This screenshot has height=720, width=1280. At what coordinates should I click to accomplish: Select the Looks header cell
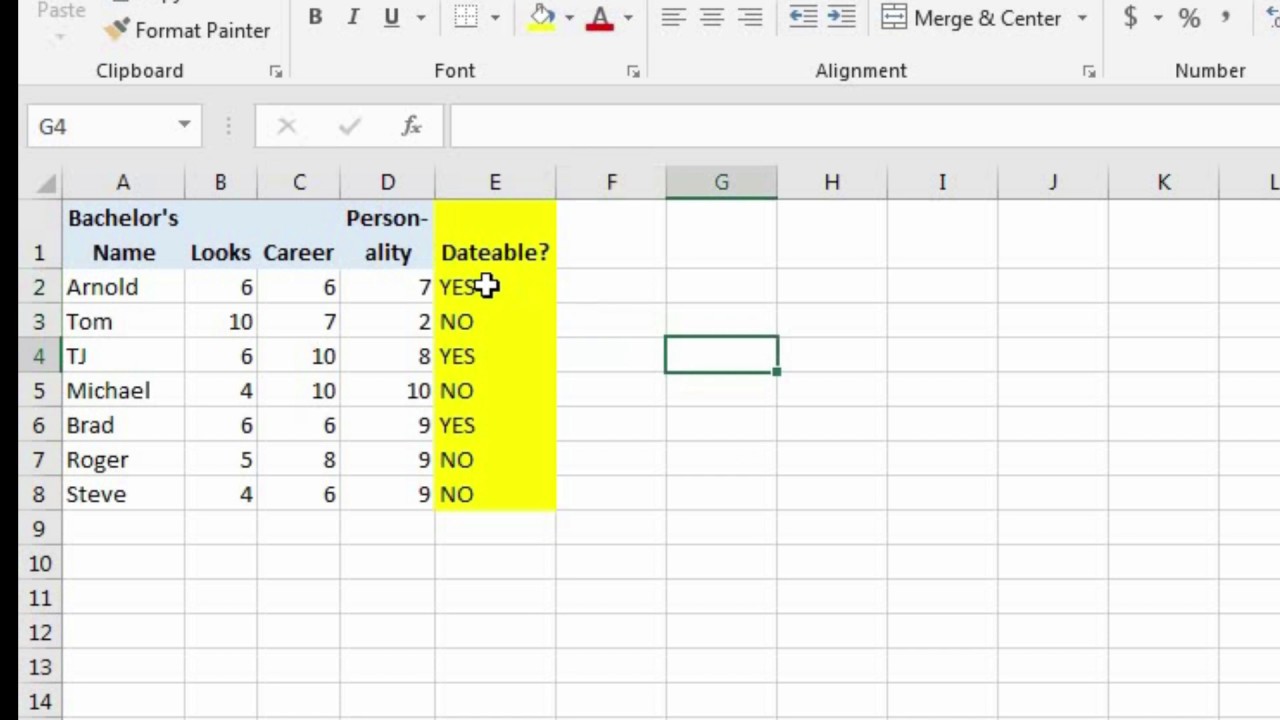click(x=220, y=235)
